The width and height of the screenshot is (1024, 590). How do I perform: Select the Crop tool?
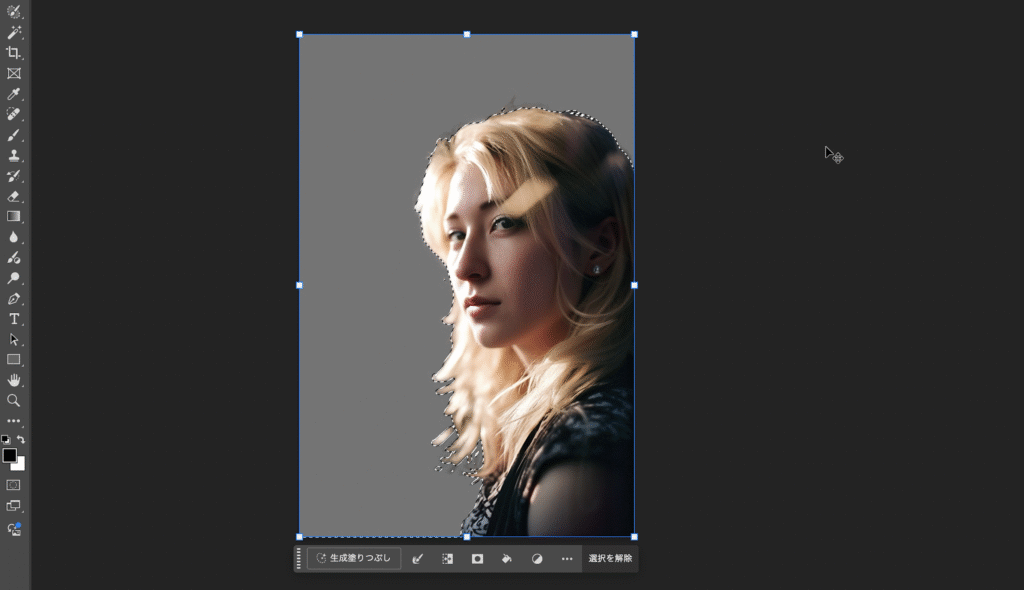pyautogui.click(x=13, y=53)
